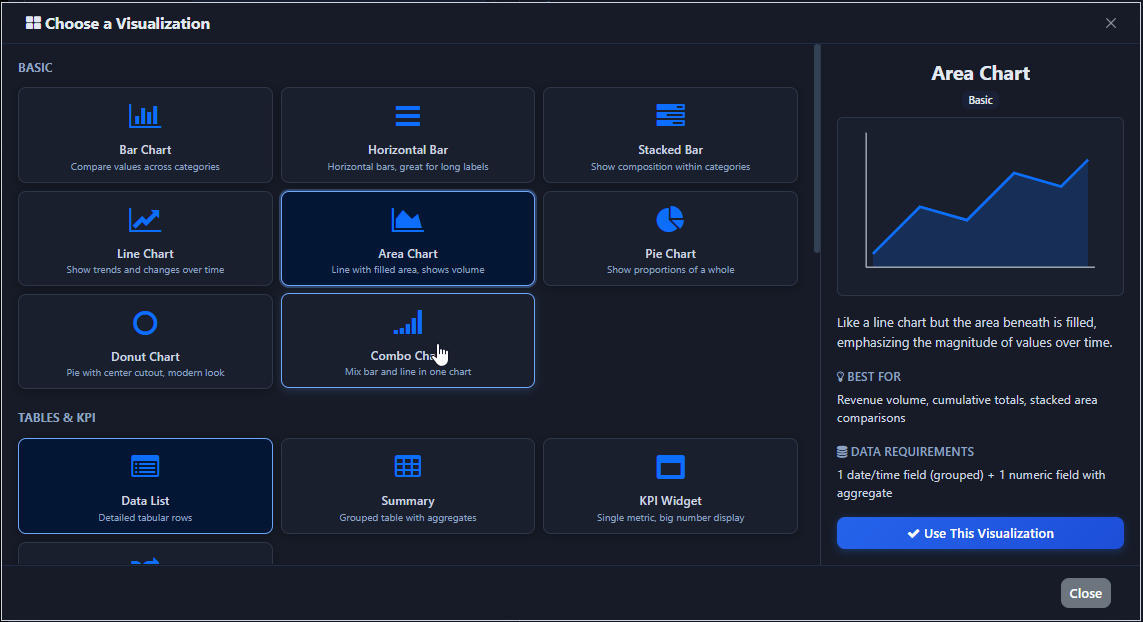Image resolution: width=1143 pixels, height=622 pixels.
Task: Click 'Show composition within categories' description
Action: point(670,167)
